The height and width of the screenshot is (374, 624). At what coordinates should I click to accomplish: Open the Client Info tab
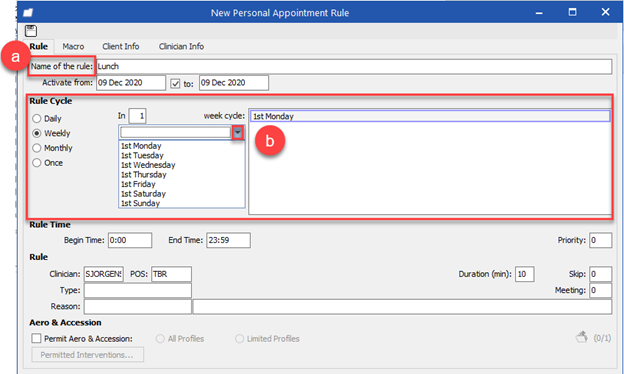click(121, 47)
